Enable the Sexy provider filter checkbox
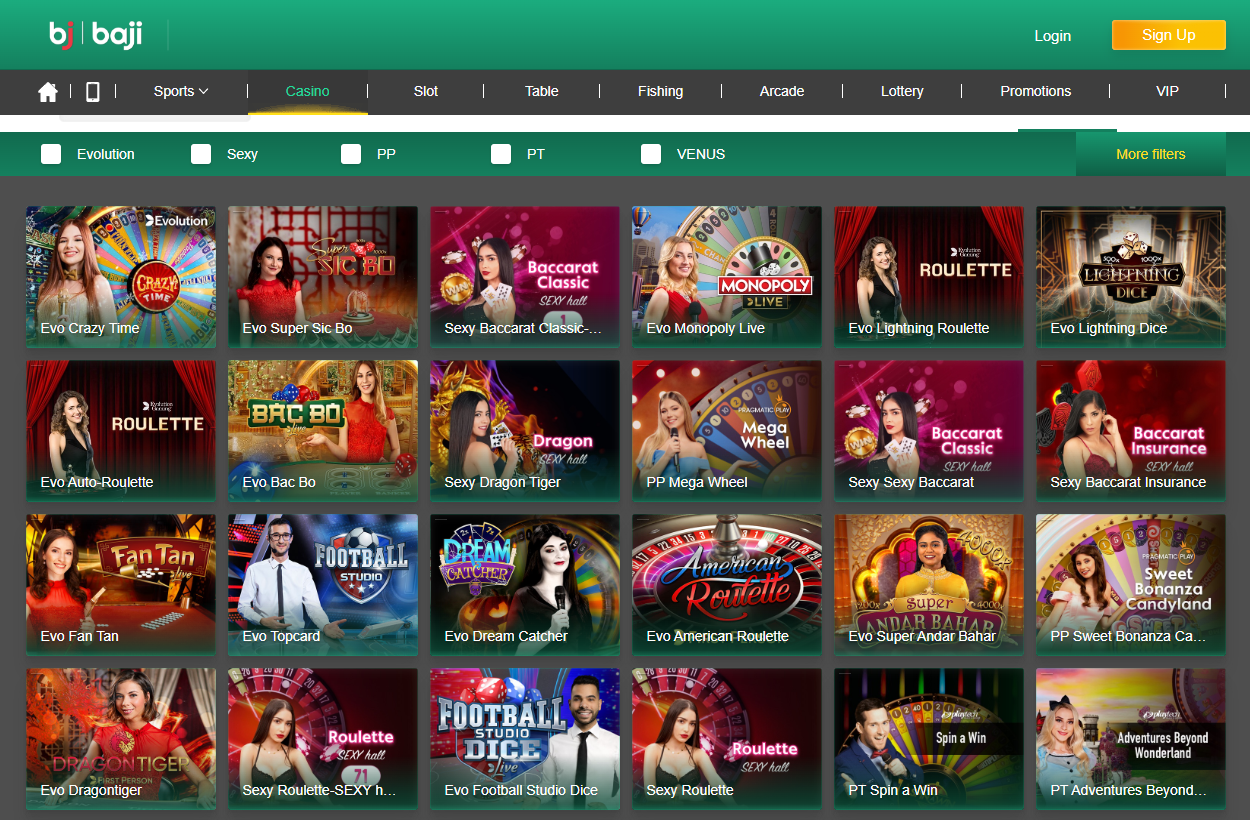Screen dimensions: 1250x820 pos(201,154)
